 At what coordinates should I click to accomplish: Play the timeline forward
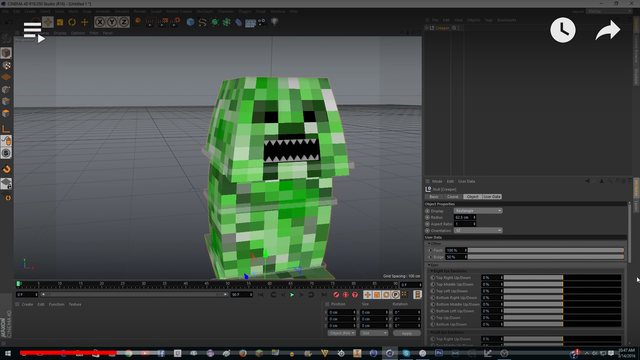point(292,295)
